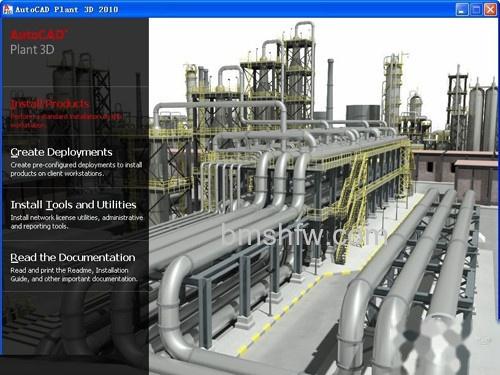Click the bmshfw.com watermark on the image
The width and height of the screenshot is (500, 375).
click(304, 235)
